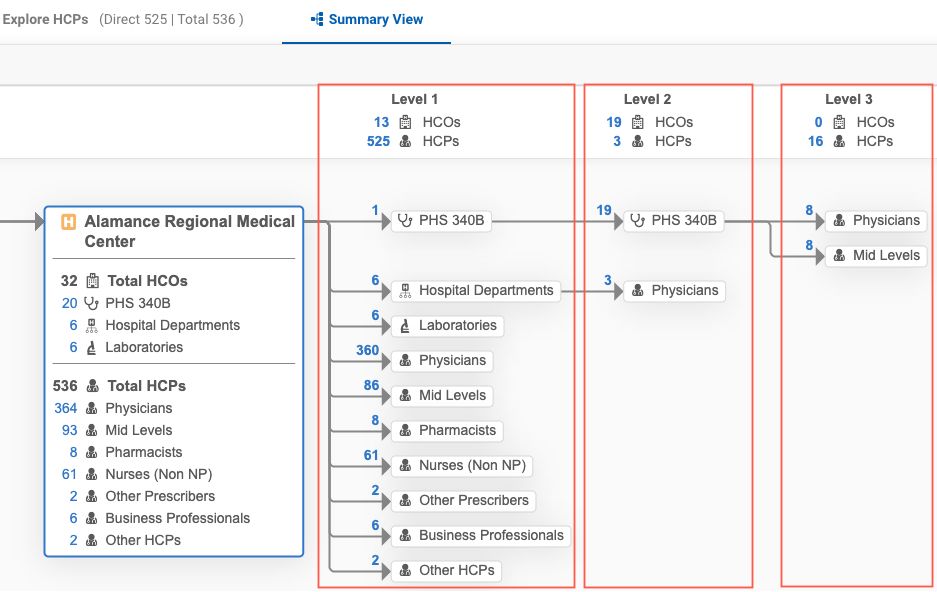The width and height of the screenshot is (937, 592).
Task: Click the Hospital Departments node icon in Level 1
Action: [405, 291]
